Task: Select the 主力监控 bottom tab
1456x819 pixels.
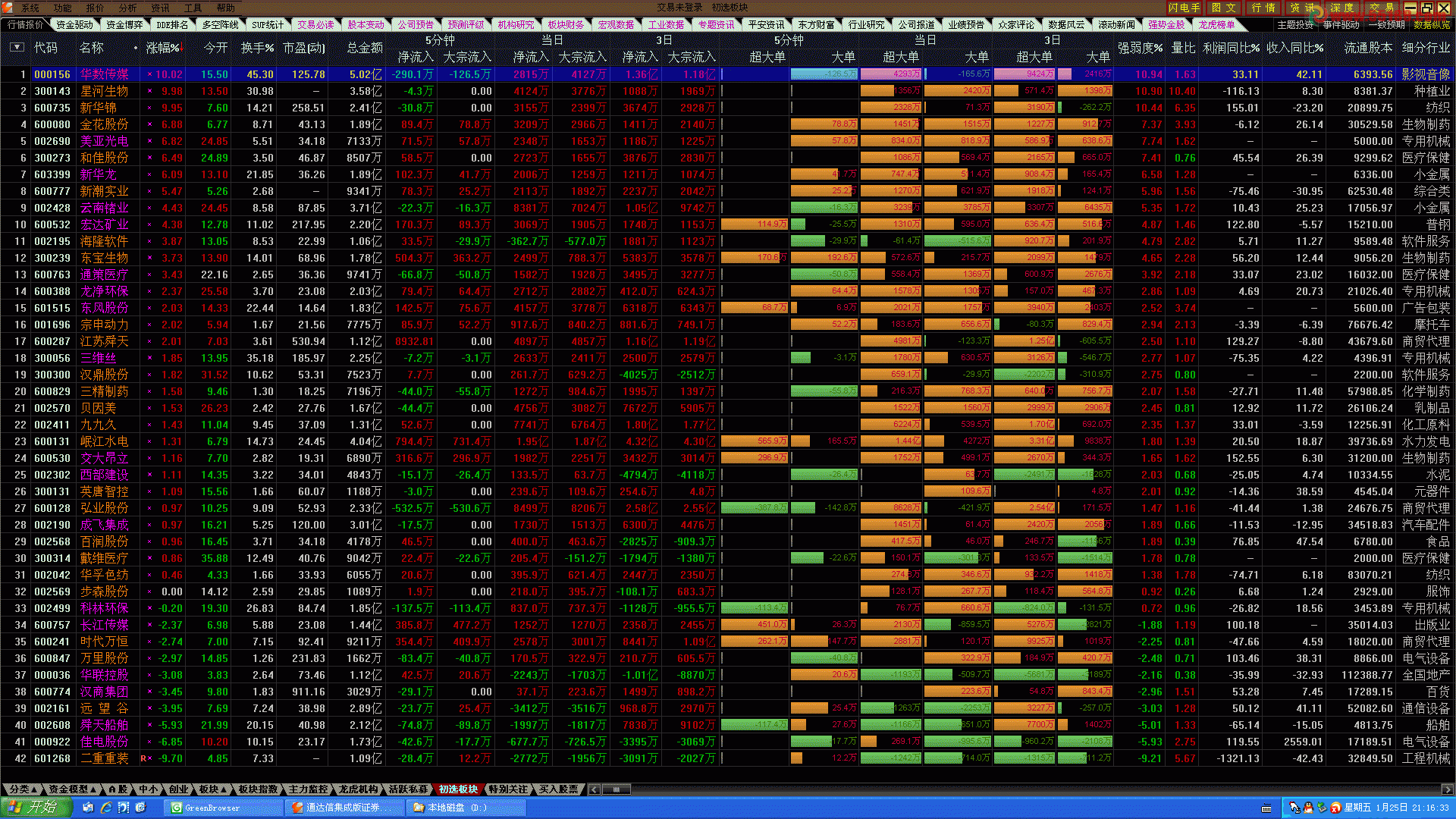Action: [308, 789]
